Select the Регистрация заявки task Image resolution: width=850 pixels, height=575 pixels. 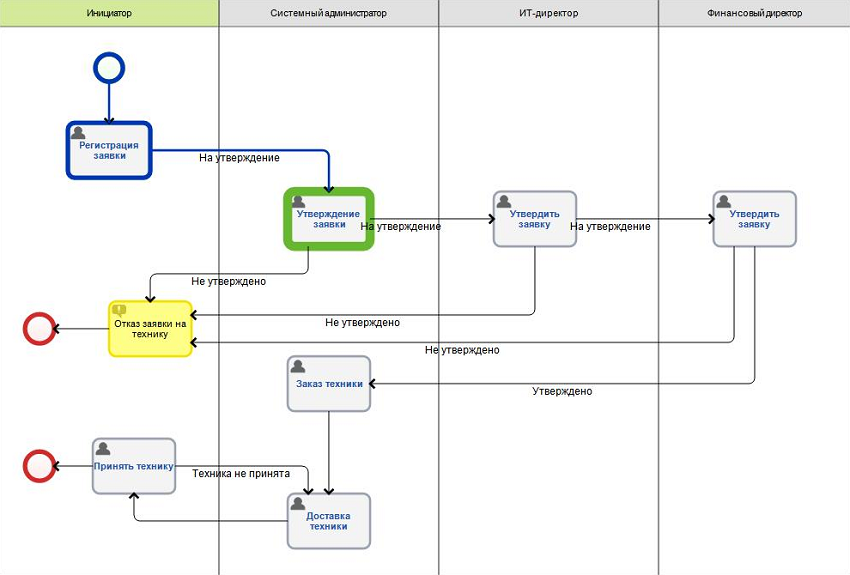[x=109, y=151]
